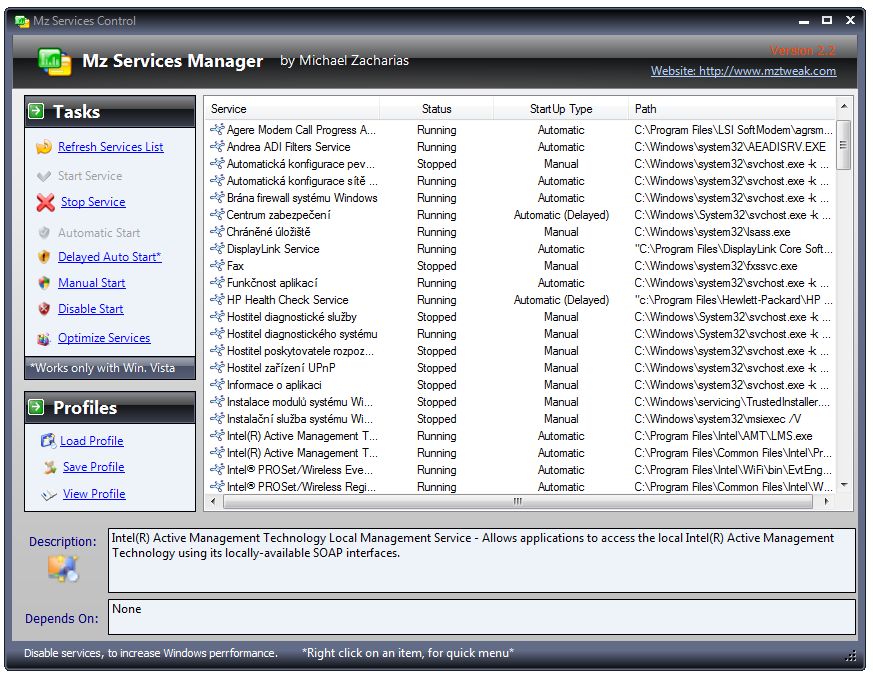Click the grayed Start Service checkmark icon
The image size is (873, 678).
coord(44,176)
